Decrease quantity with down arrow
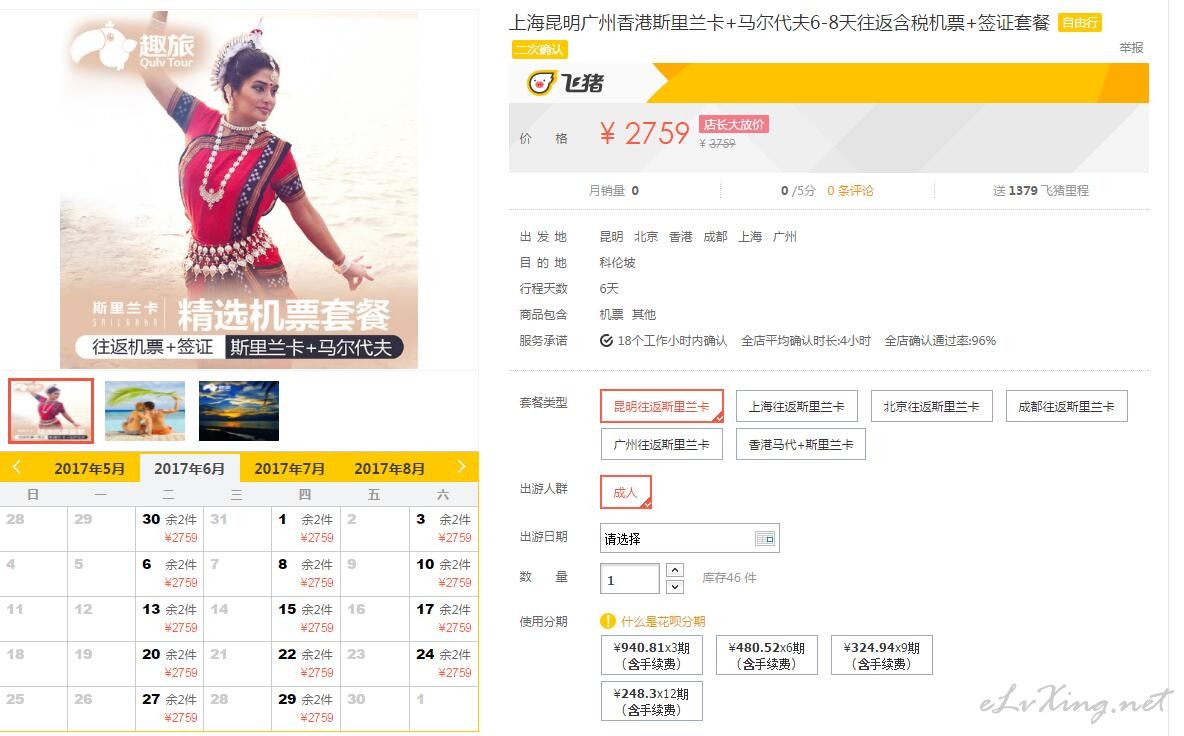The image size is (1184, 736). (x=674, y=586)
